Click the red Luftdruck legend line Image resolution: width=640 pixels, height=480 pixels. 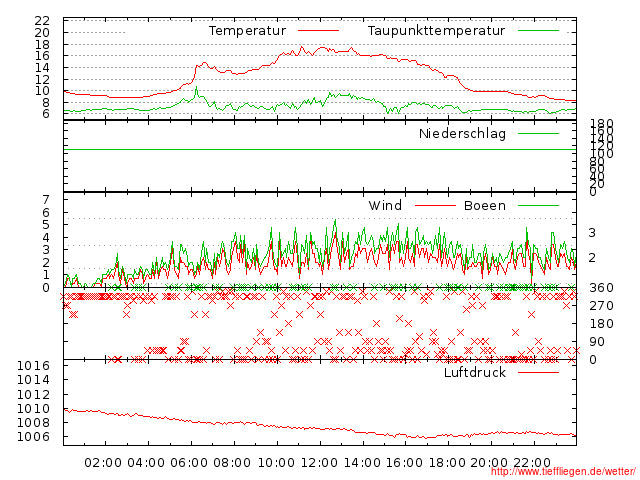(x=538, y=372)
